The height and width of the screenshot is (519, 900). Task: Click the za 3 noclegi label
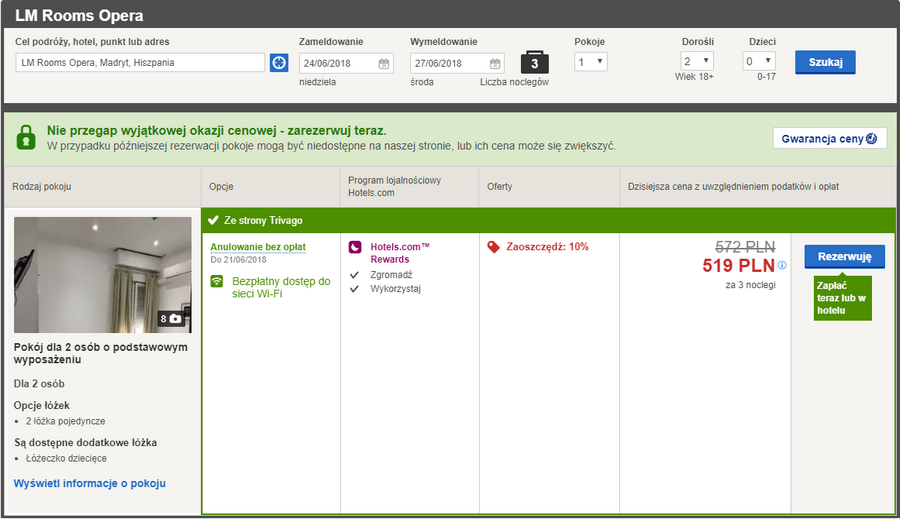[750, 285]
